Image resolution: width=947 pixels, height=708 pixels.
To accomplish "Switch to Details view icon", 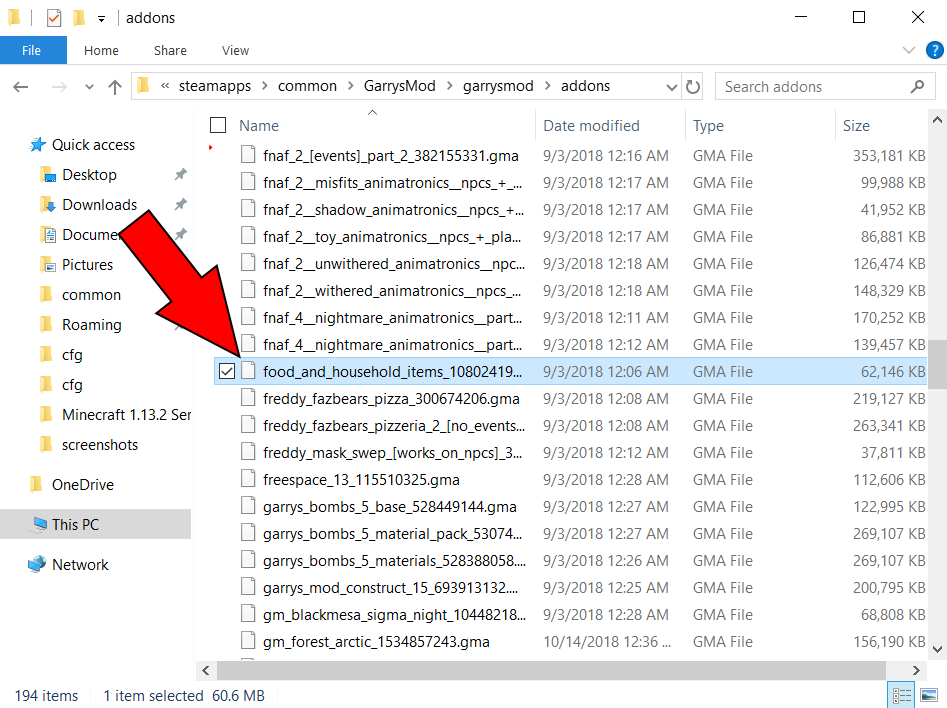I will pyautogui.click(x=902, y=695).
